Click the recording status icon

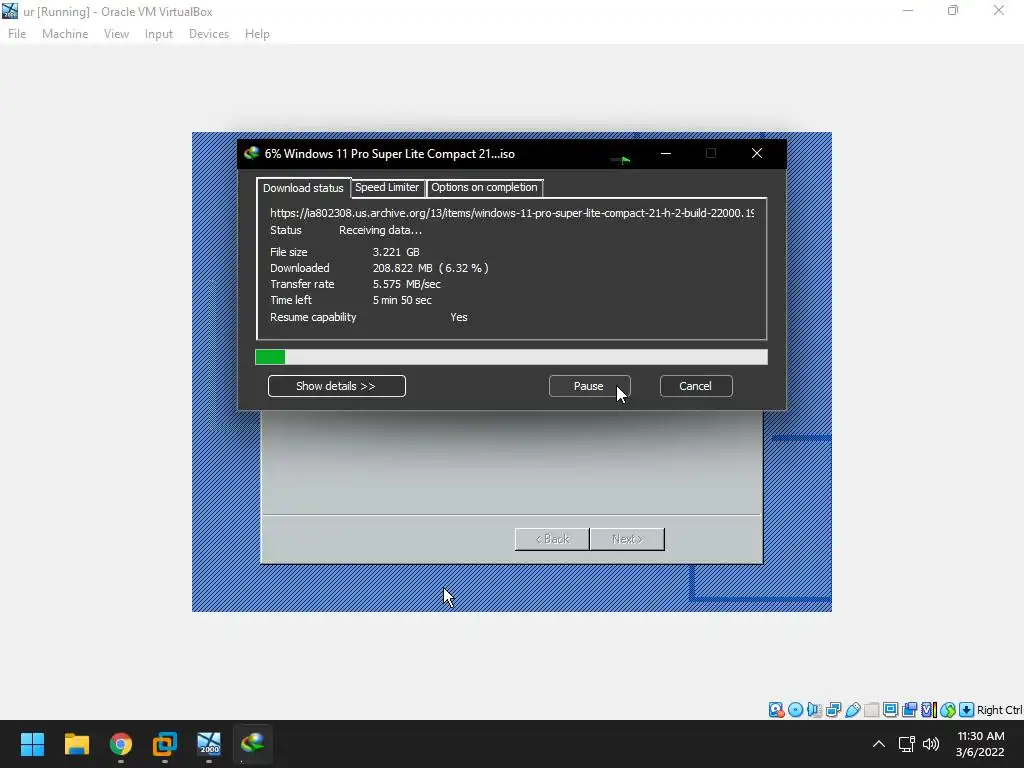click(x=909, y=710)
